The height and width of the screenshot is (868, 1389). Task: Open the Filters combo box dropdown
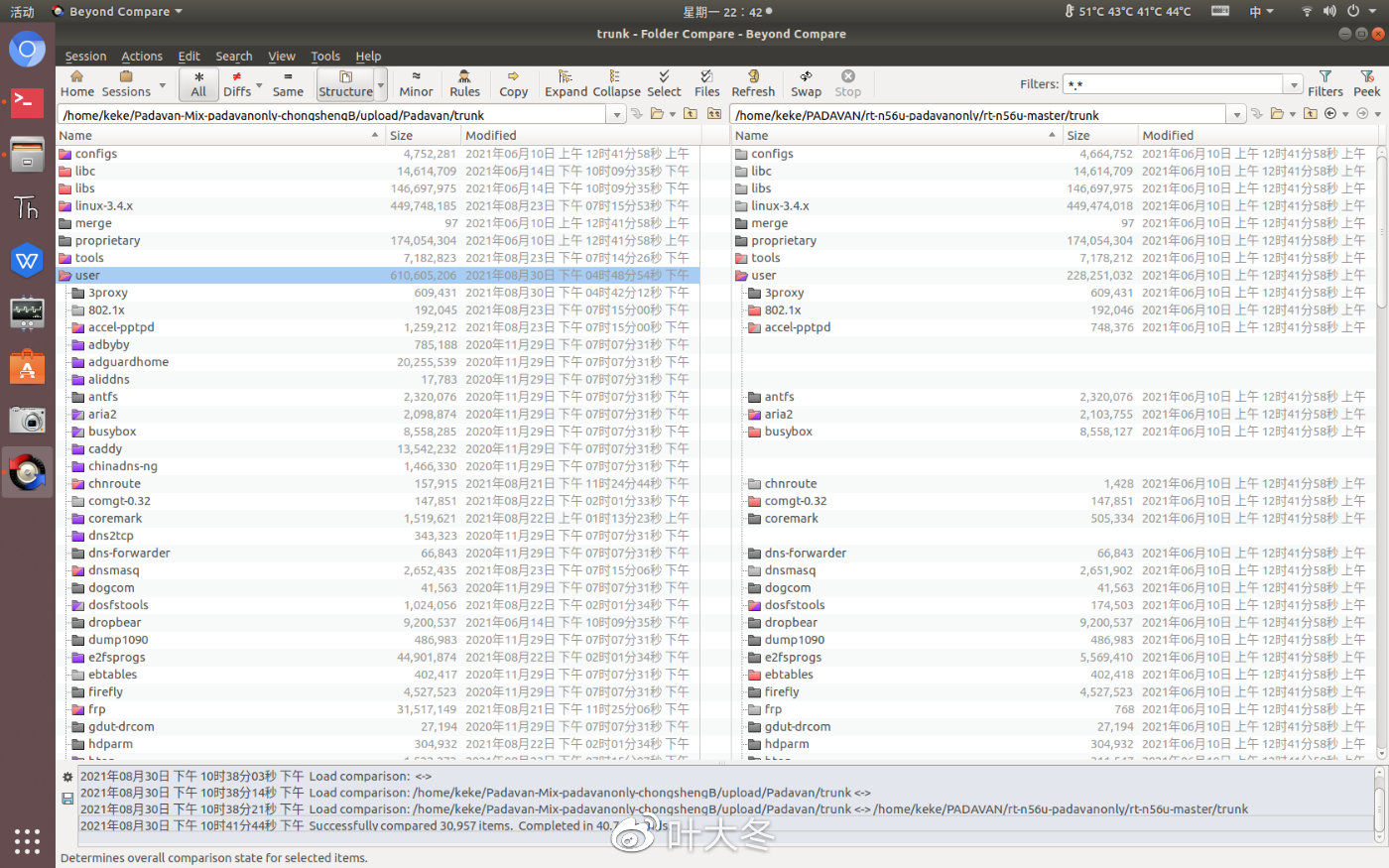point(1292,84)
